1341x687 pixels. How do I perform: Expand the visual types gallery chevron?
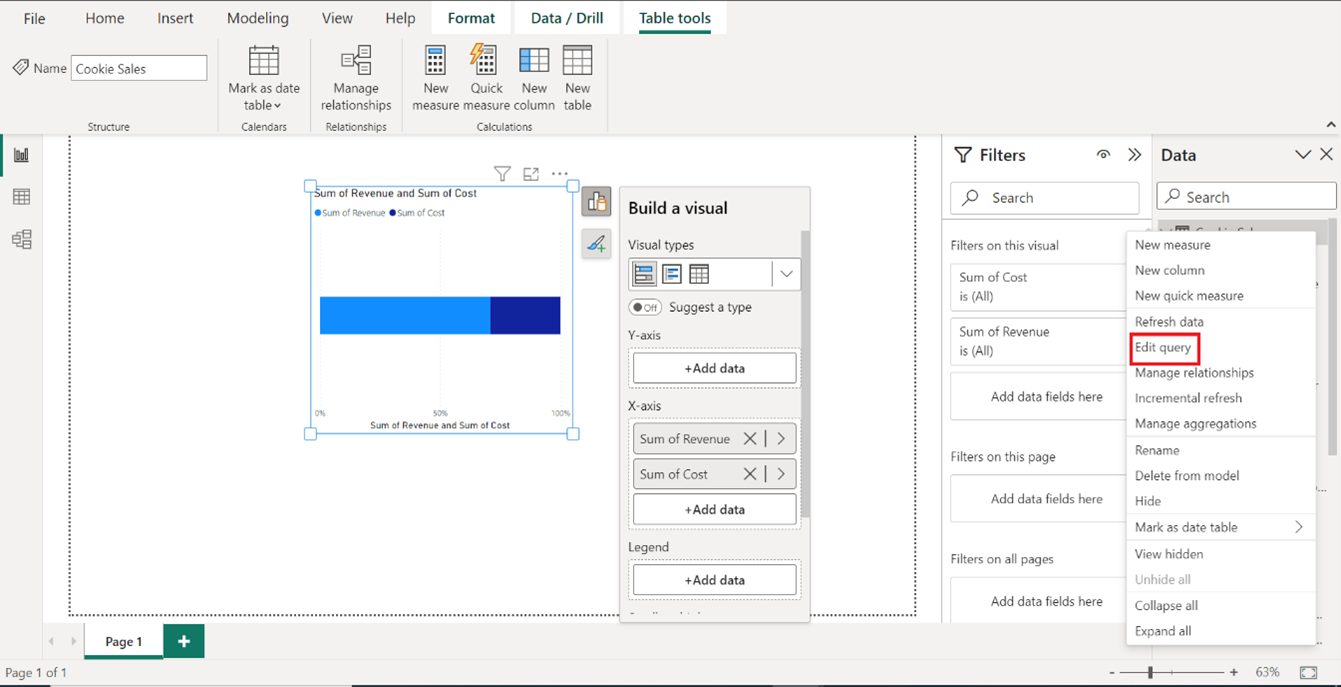pos(786,273)
